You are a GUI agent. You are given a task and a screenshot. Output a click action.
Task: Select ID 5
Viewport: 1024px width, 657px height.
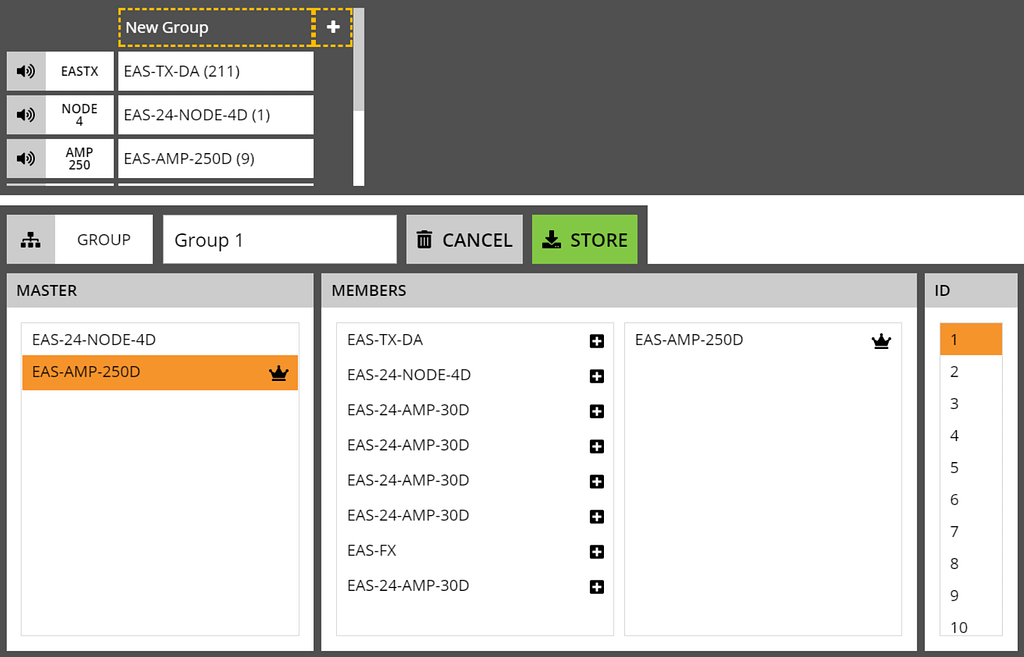point(971,468)
